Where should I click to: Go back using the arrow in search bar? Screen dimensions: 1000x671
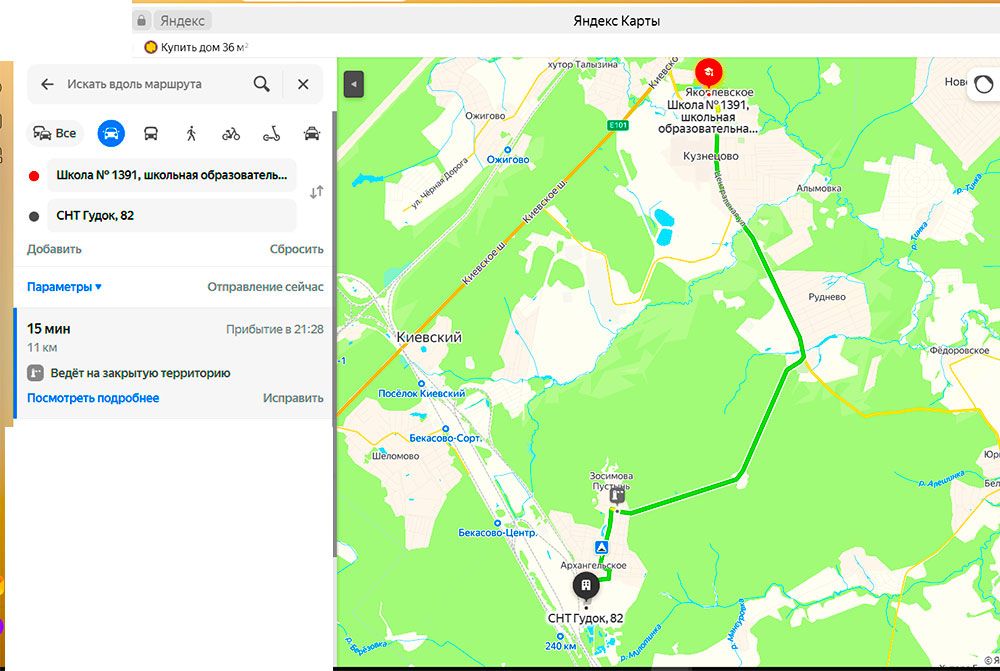point(47,84)
